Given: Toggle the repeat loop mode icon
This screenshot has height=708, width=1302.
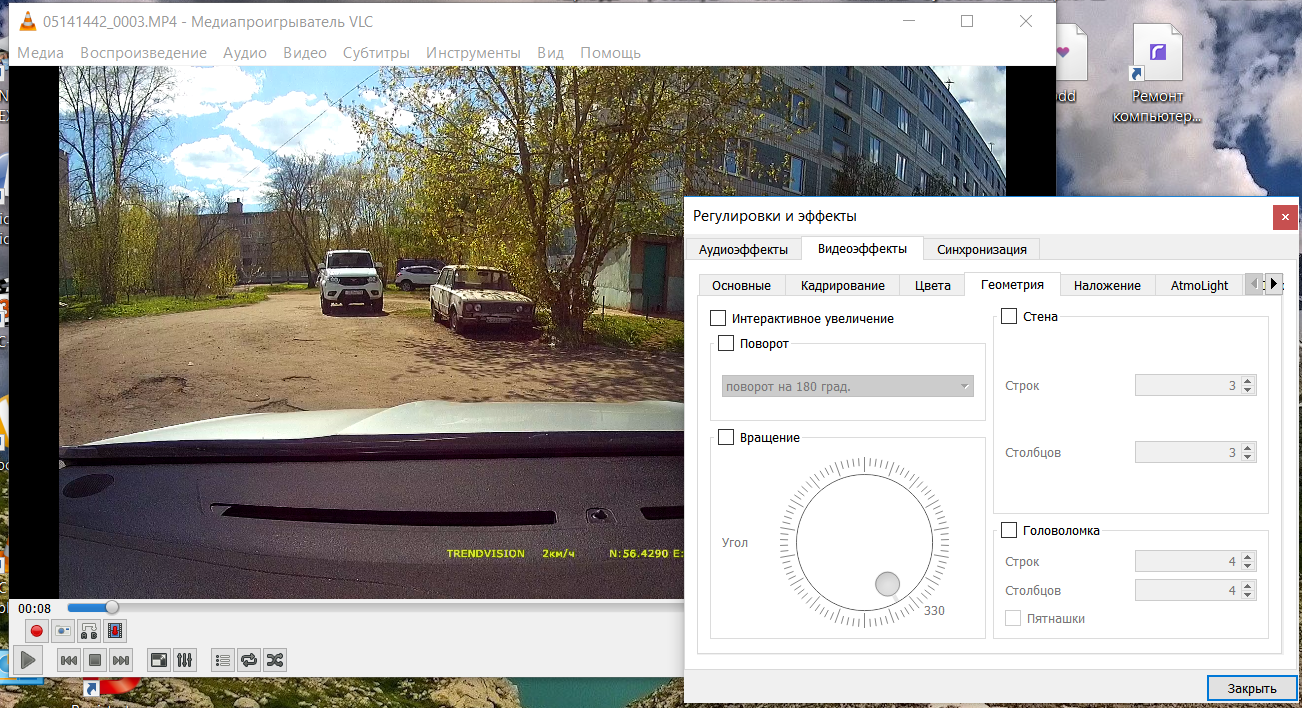Looking at the screenshot, I should tap(249, 660).
